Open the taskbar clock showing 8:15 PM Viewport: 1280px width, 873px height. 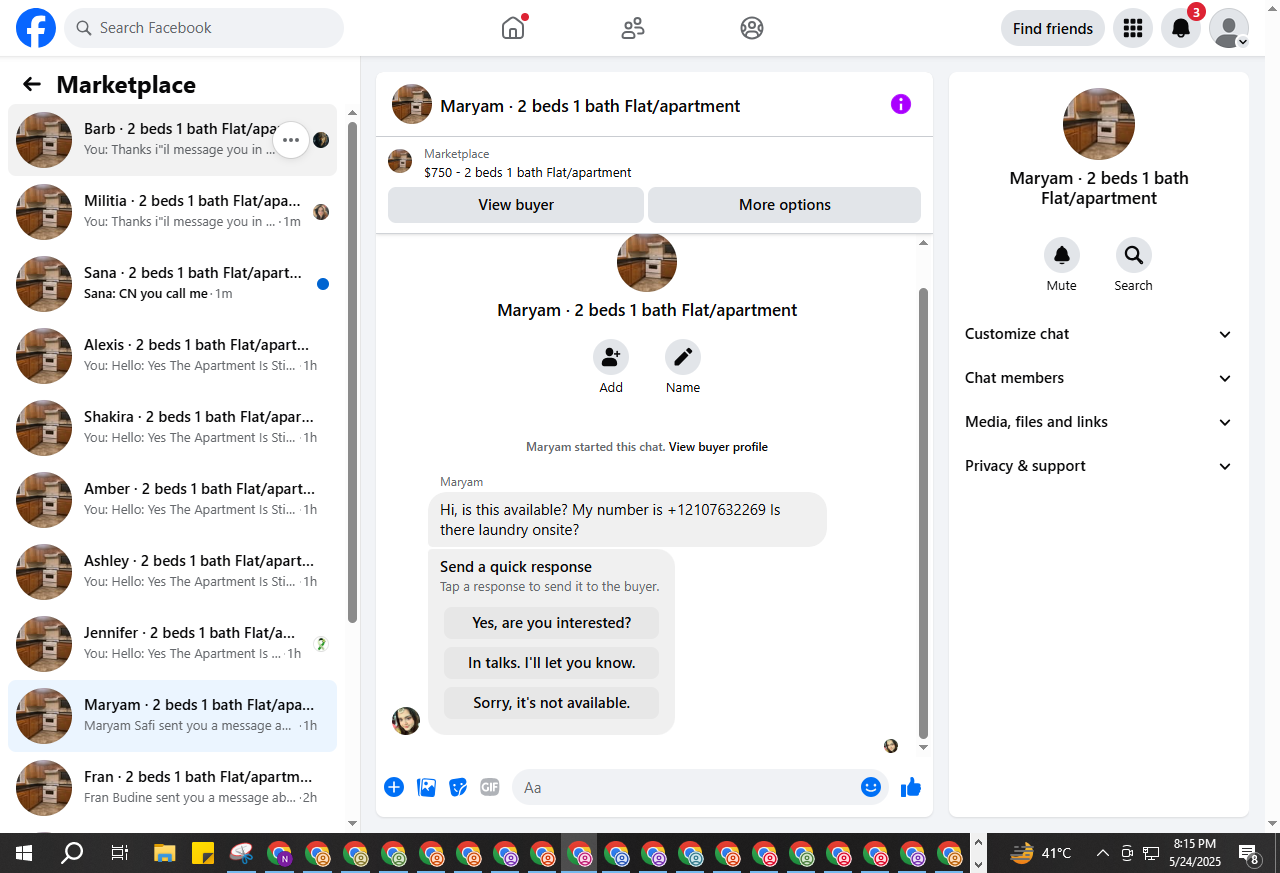(1195, 853)
